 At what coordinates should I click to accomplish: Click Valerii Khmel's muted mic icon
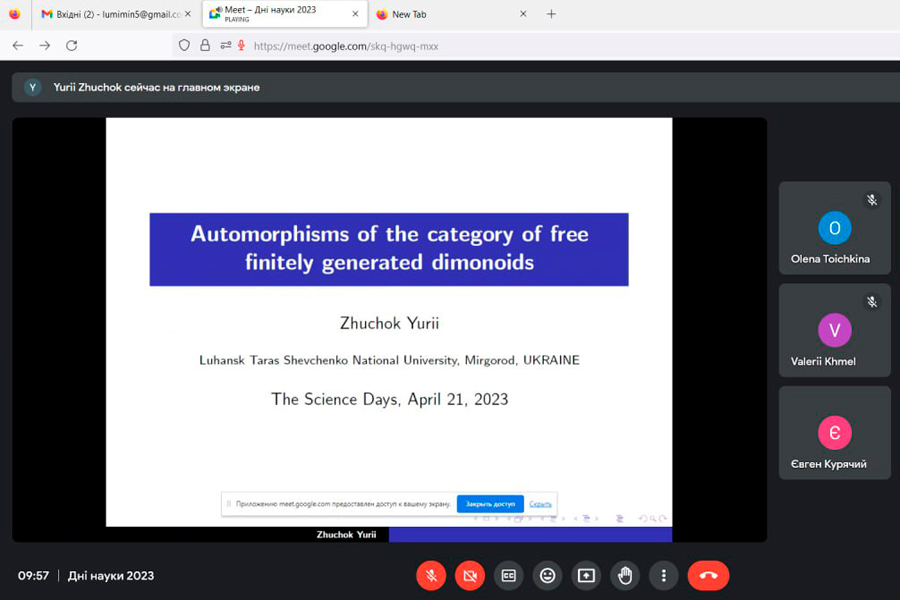click(872, 301)
